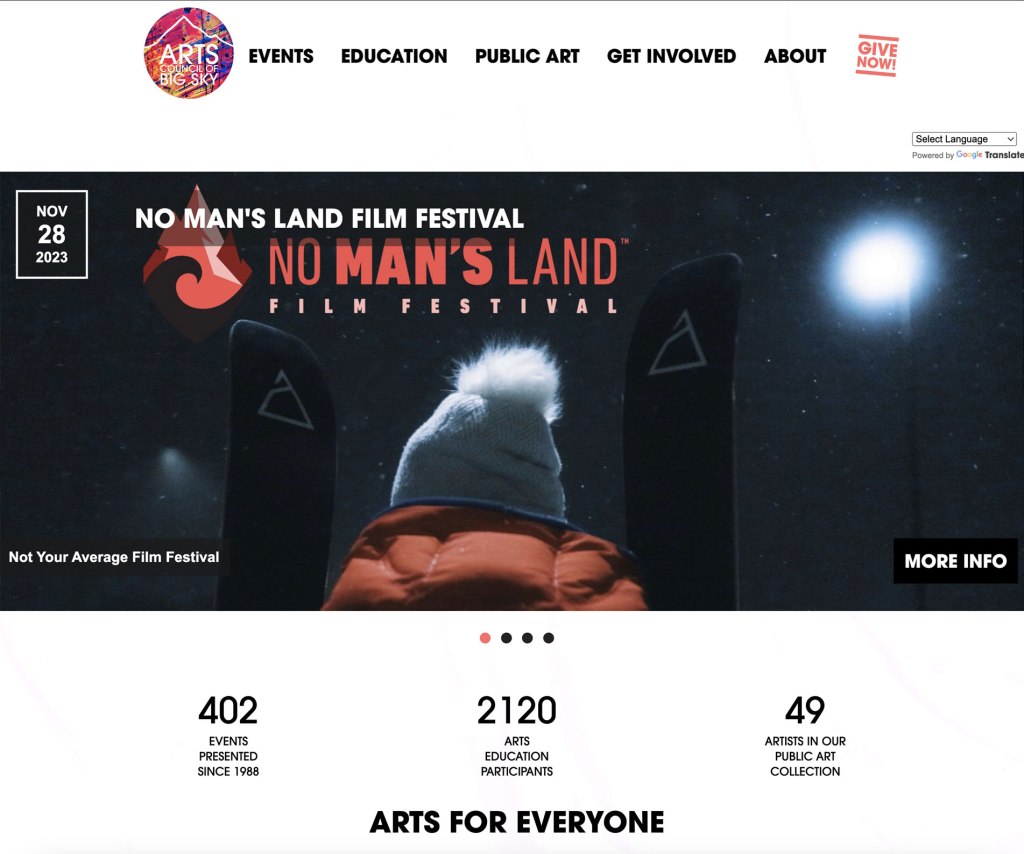Click the Google Translate attribution logo
The image size is (1024, 854).
989,155
